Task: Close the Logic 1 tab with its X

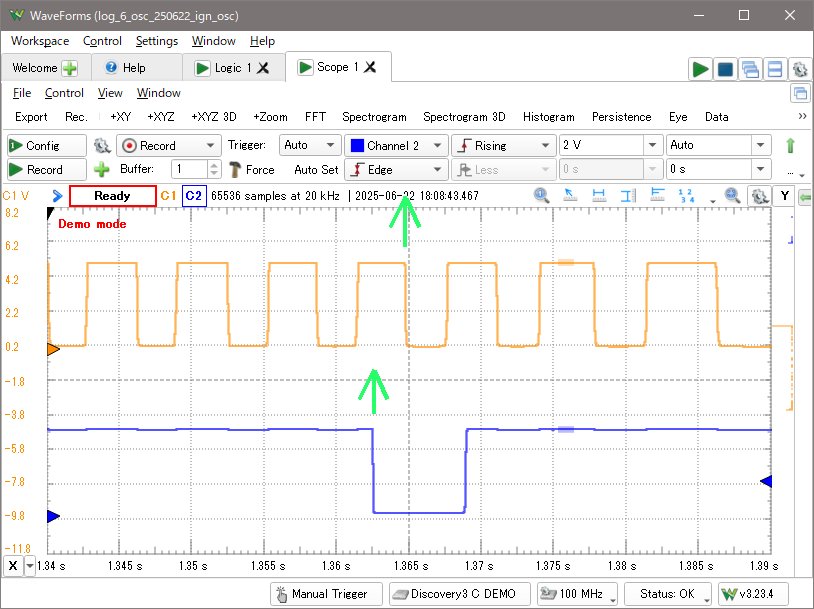Action: click(263, 67)
